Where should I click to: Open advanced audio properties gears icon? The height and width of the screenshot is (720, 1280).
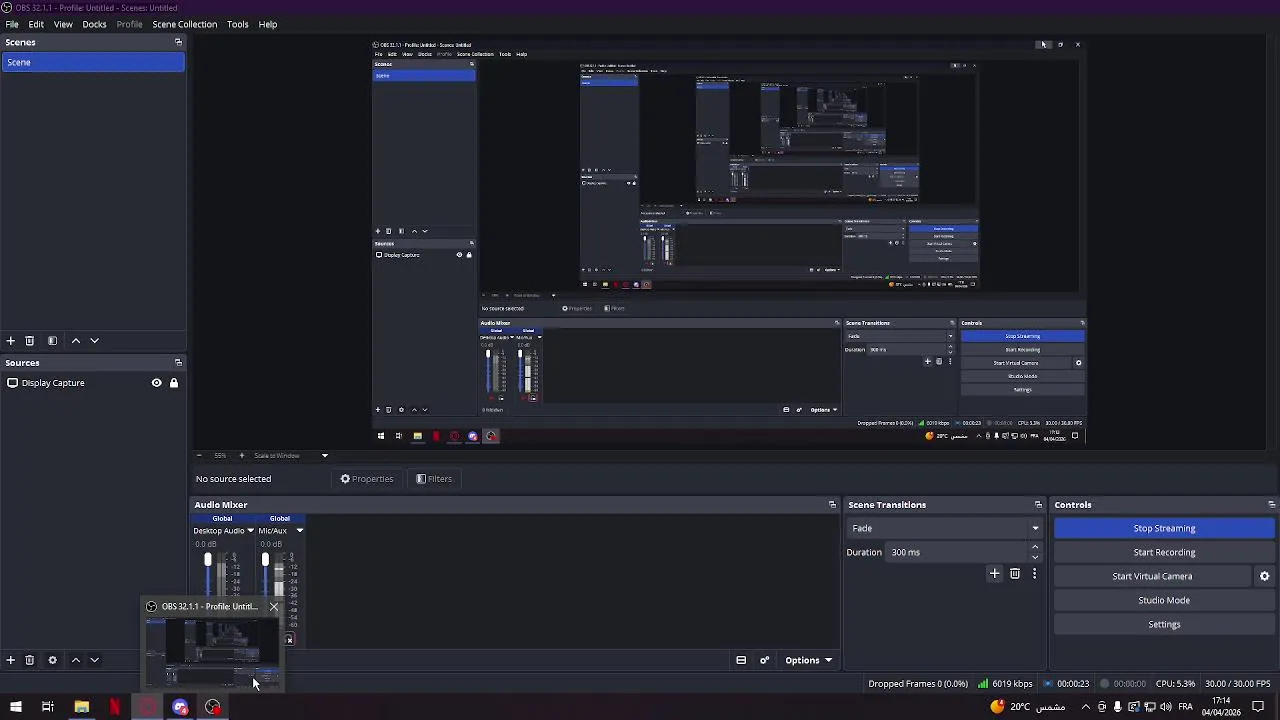coord(765,660)
